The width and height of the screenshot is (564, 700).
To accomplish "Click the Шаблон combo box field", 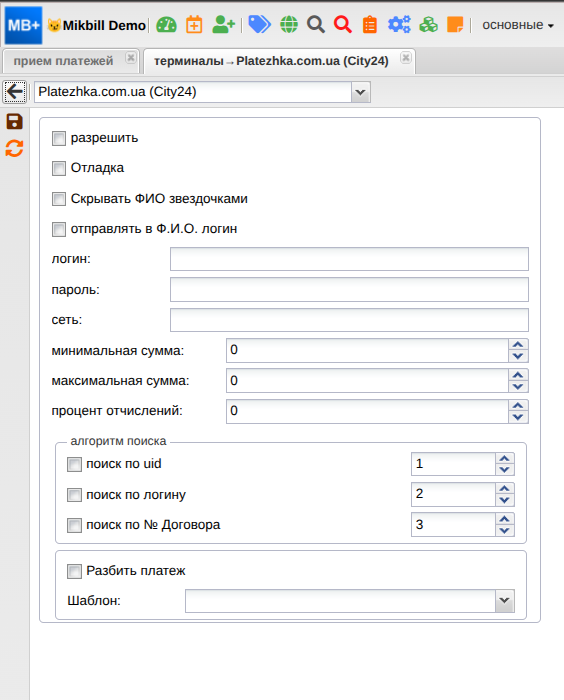I will 340,601.
